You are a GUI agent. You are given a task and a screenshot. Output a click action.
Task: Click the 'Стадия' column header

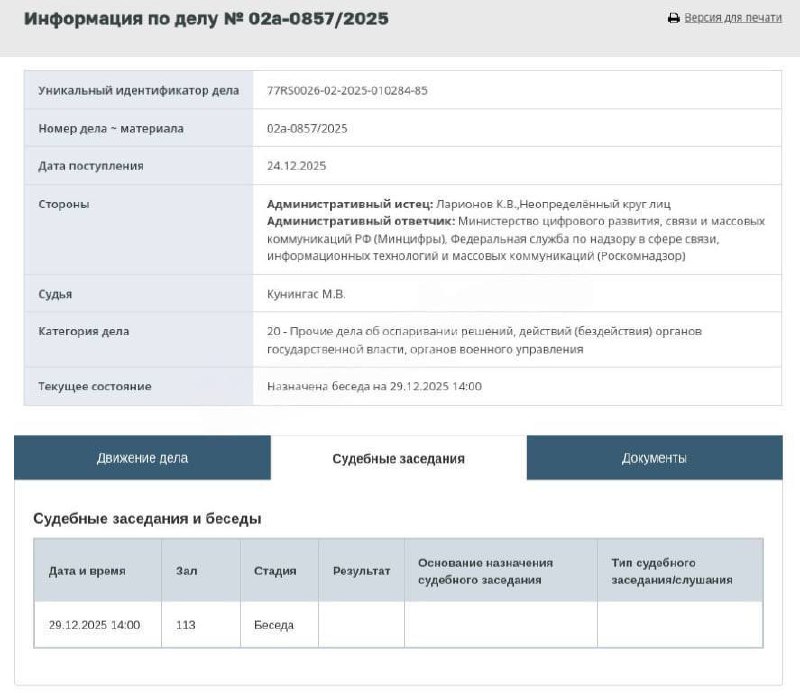(275, 571)
